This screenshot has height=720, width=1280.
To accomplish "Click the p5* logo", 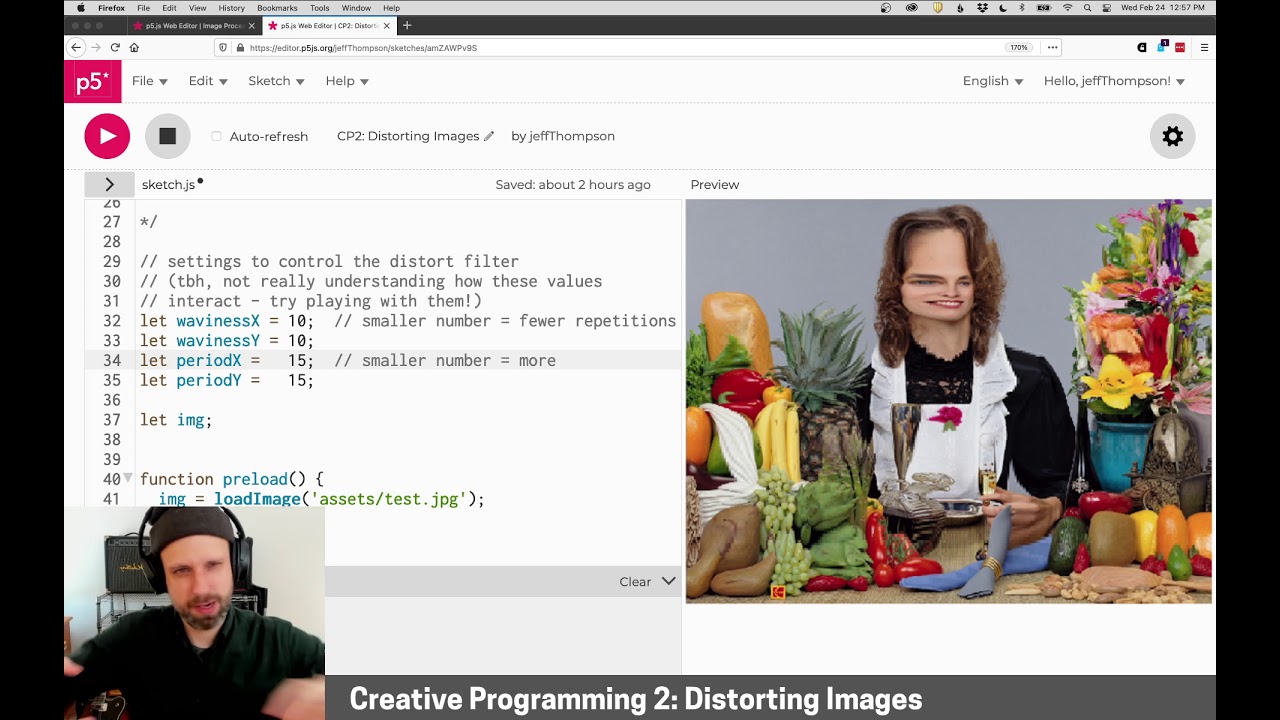I will (92, 81).
